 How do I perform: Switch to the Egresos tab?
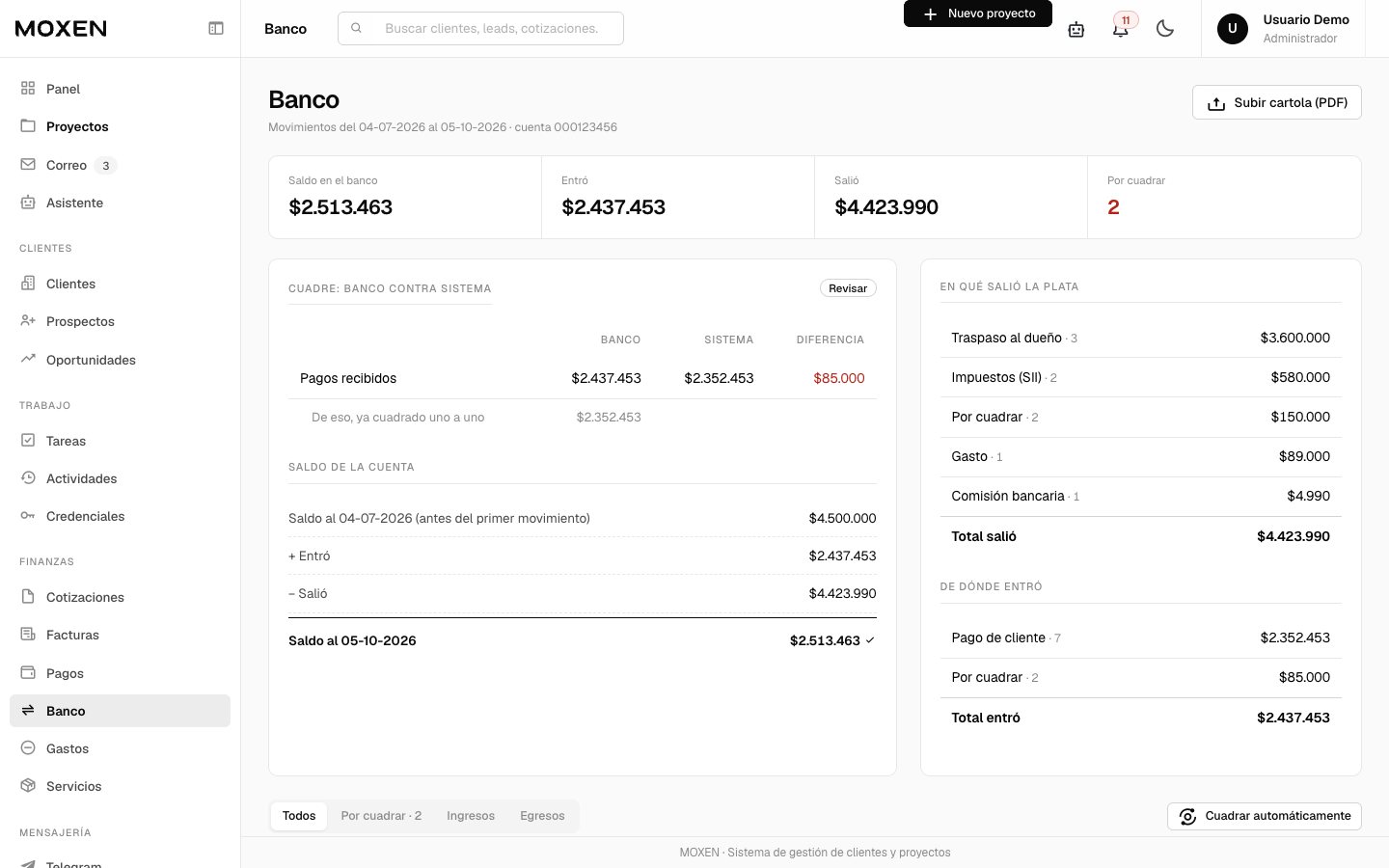click(542, 816)
